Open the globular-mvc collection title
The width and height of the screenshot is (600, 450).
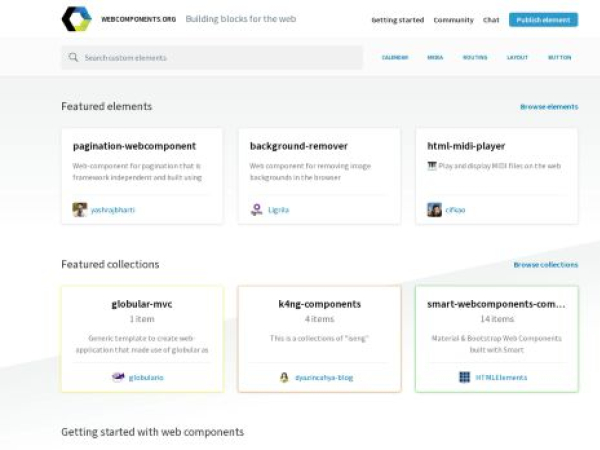coord(142,304)
